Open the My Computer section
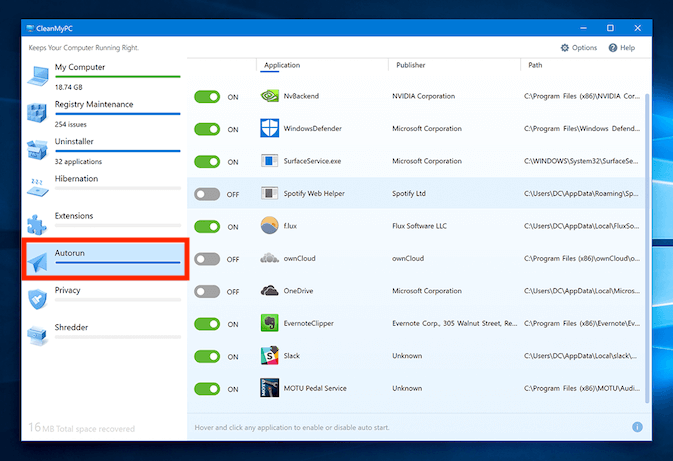The height and width of the screenshot is (461, 673). coord(104,76)
